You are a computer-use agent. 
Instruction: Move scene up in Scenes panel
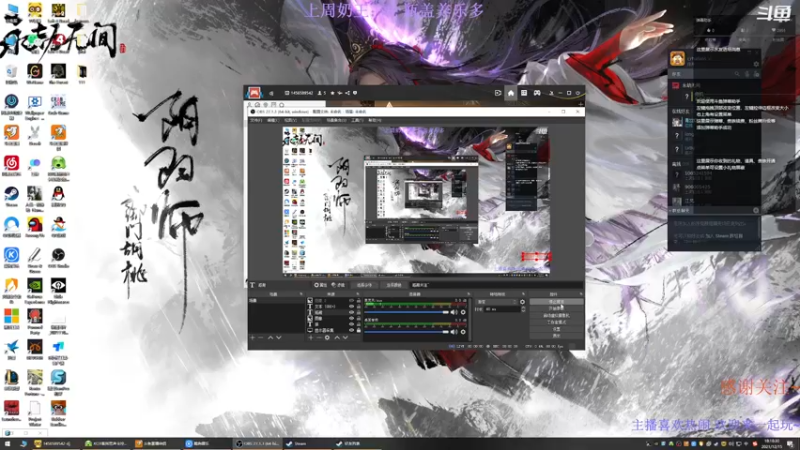click(270, 337)
